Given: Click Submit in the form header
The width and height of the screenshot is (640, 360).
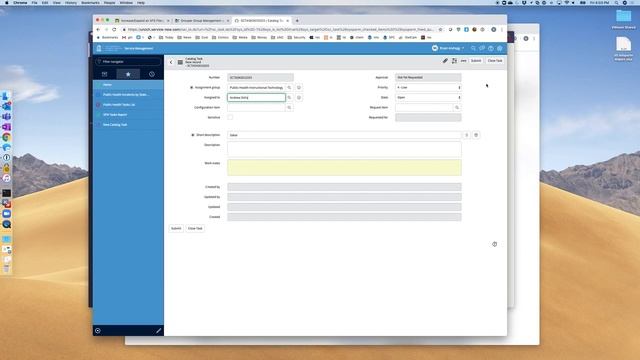Looking at the screenshot, I should click(x=476, y=61).
